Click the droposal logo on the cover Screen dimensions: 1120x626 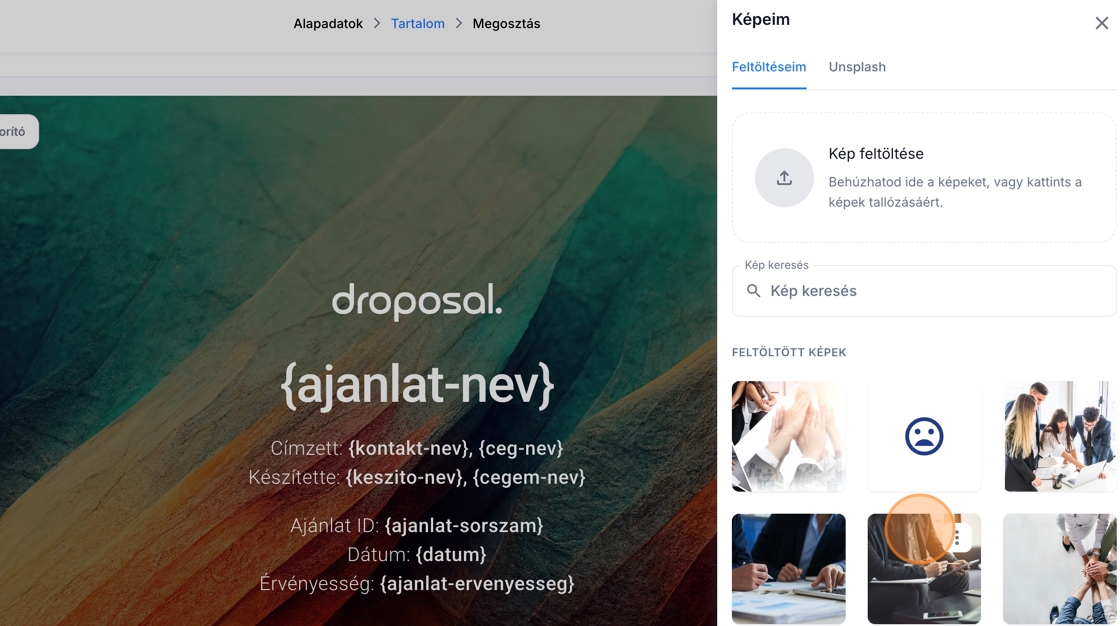(417, 301)
